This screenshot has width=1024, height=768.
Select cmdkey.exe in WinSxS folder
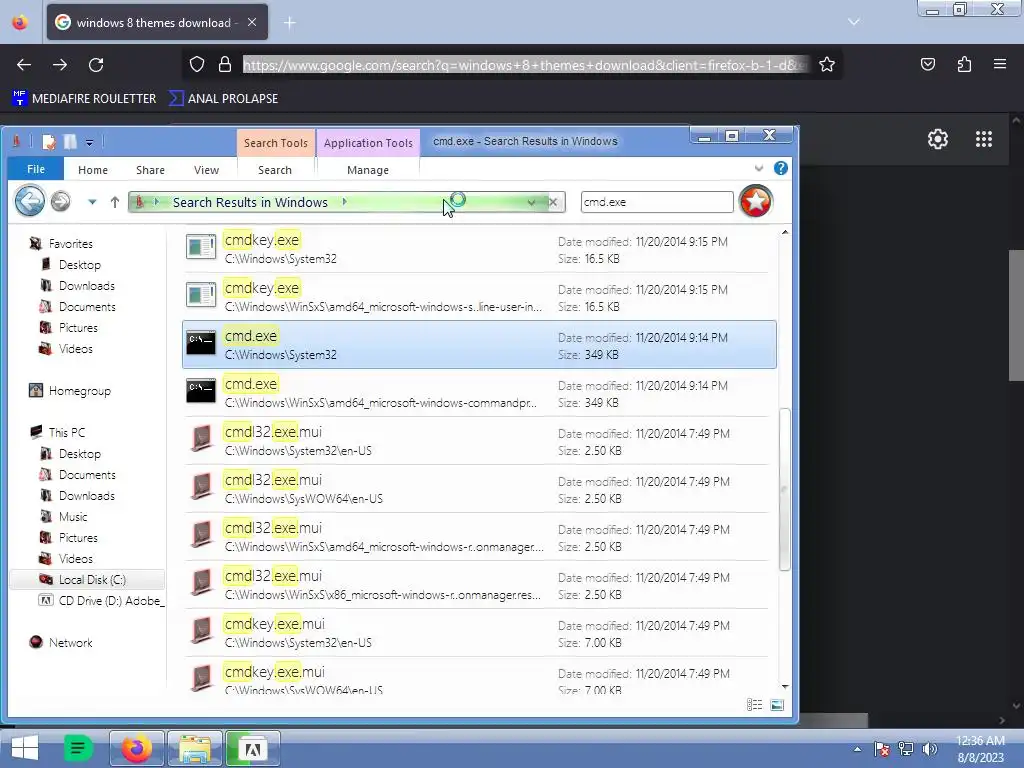[x=479, y=296]
